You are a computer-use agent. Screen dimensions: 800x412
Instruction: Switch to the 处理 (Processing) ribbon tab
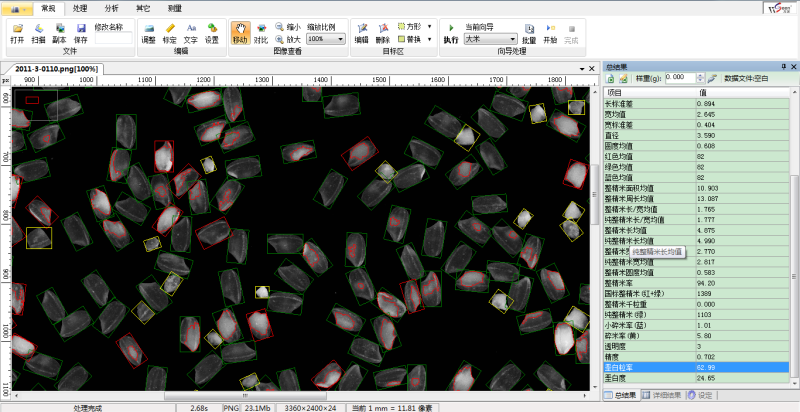80,7
